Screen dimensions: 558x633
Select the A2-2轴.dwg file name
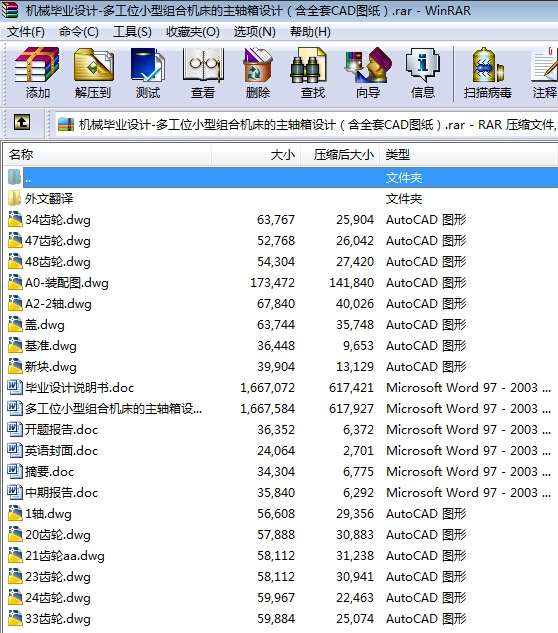coord(58,304)
